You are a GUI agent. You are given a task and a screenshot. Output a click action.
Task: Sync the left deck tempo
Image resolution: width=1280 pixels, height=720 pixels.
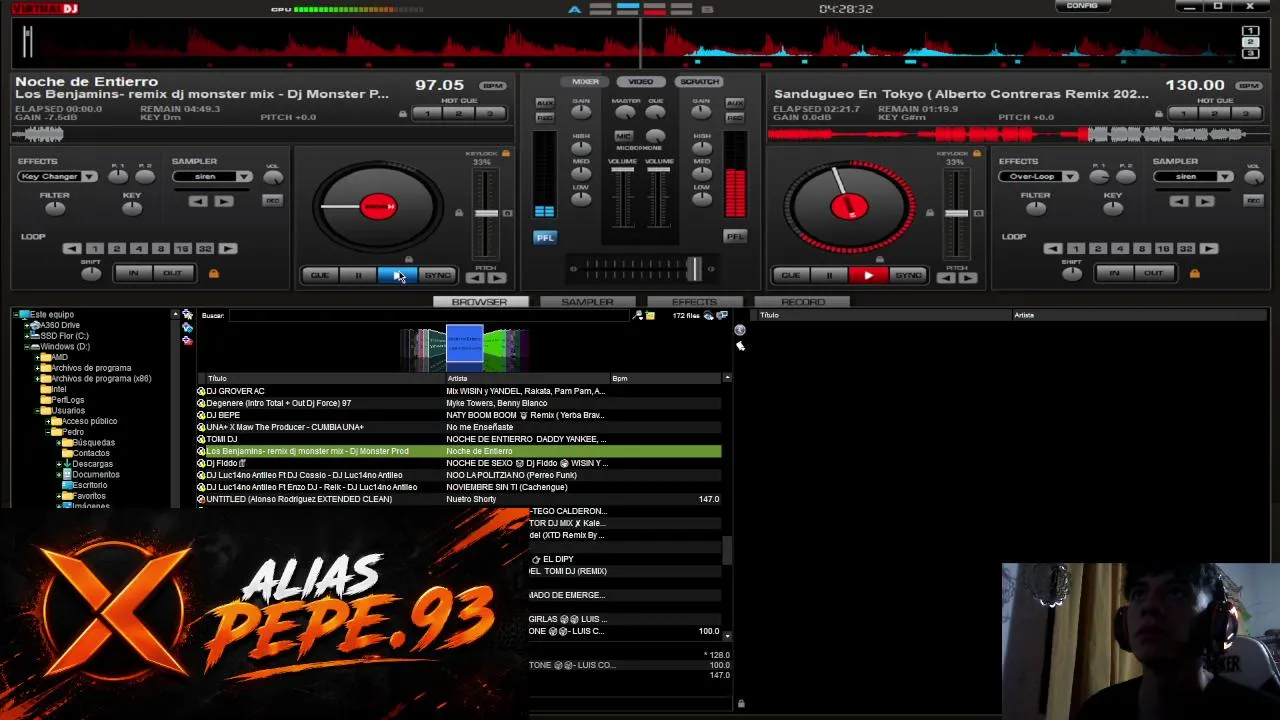click(x=437, y=275)
